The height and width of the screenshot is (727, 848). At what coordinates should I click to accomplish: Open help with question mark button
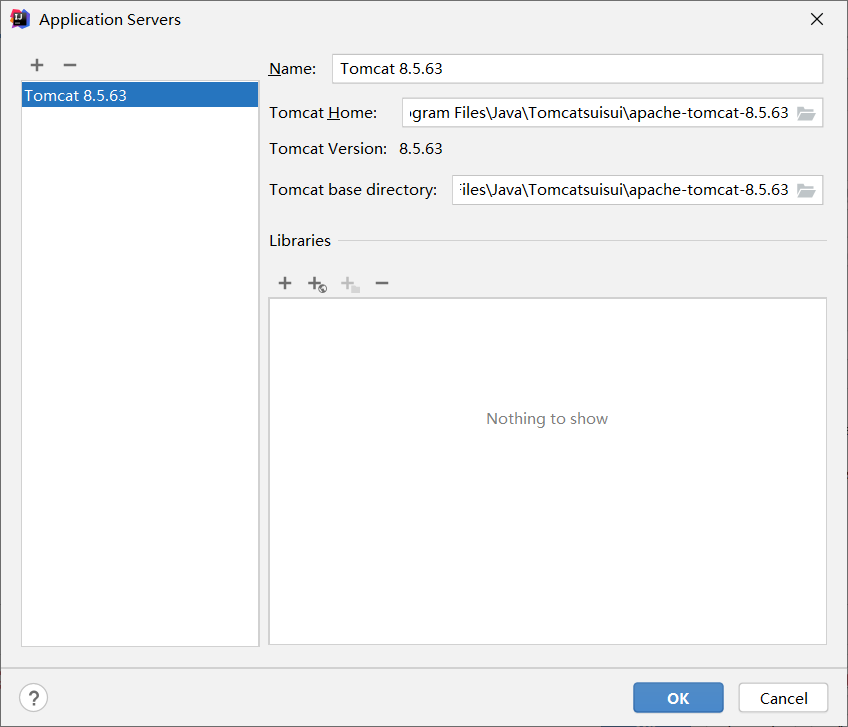(34, 698)
